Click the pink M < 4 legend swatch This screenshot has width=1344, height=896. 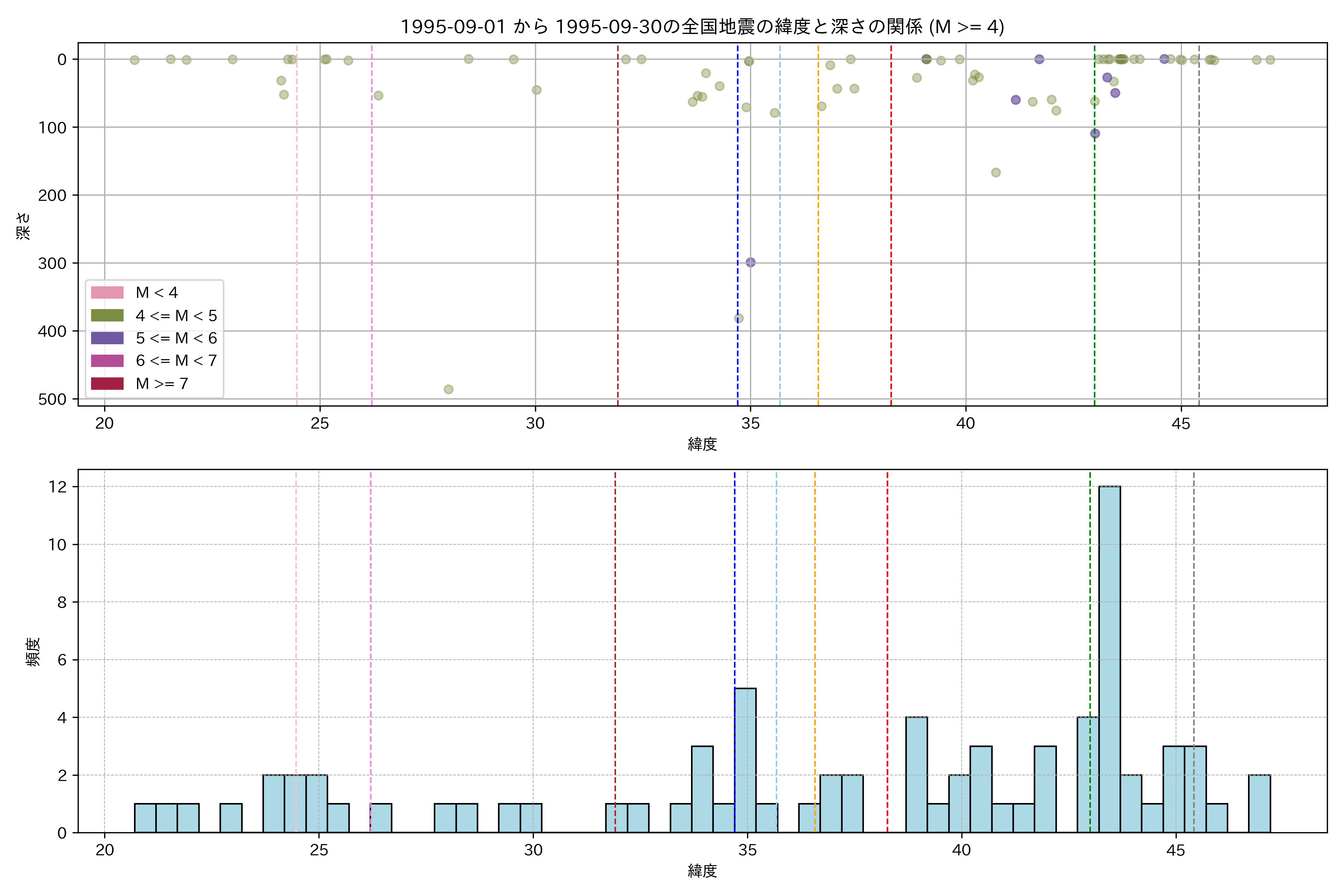[107, 293]
